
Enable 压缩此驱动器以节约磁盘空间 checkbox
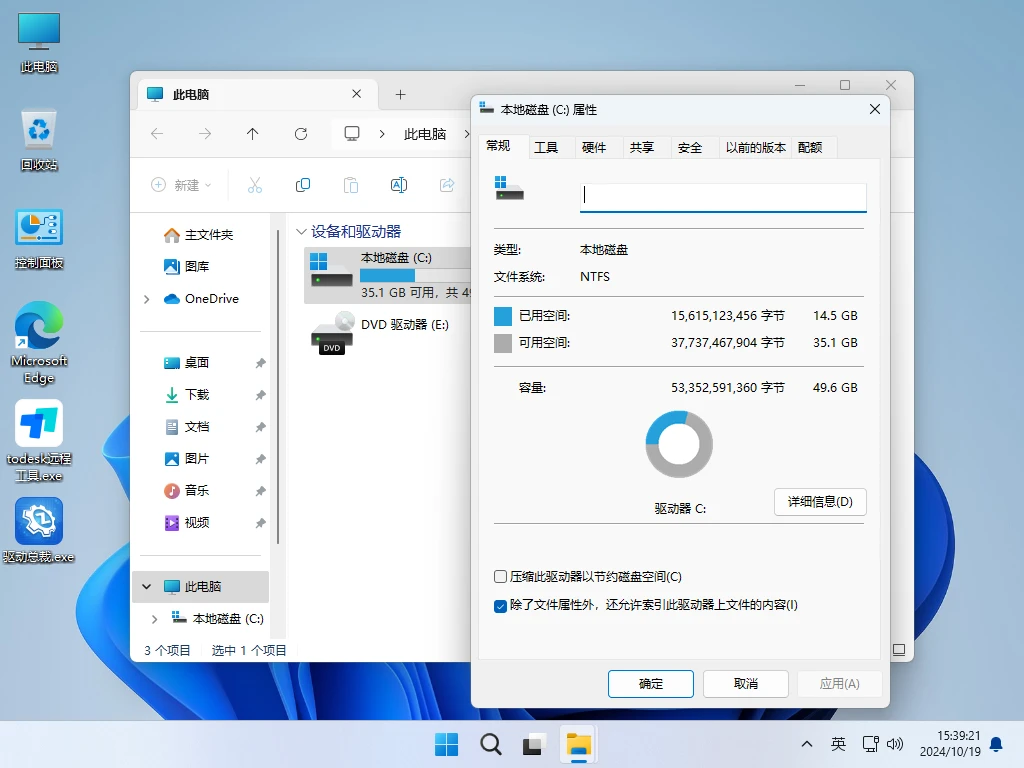[x=500, y=577]
